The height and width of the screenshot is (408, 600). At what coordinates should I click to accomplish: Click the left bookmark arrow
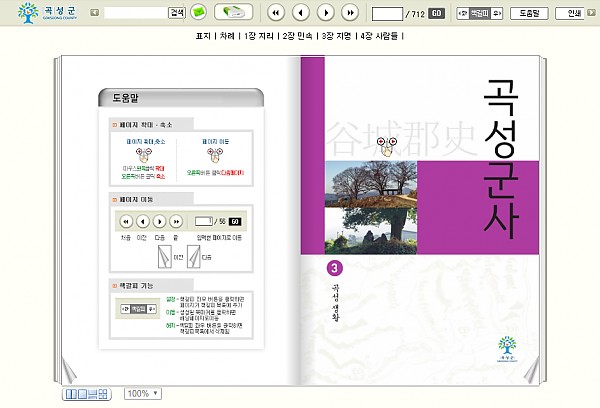[x=463, y=13]
